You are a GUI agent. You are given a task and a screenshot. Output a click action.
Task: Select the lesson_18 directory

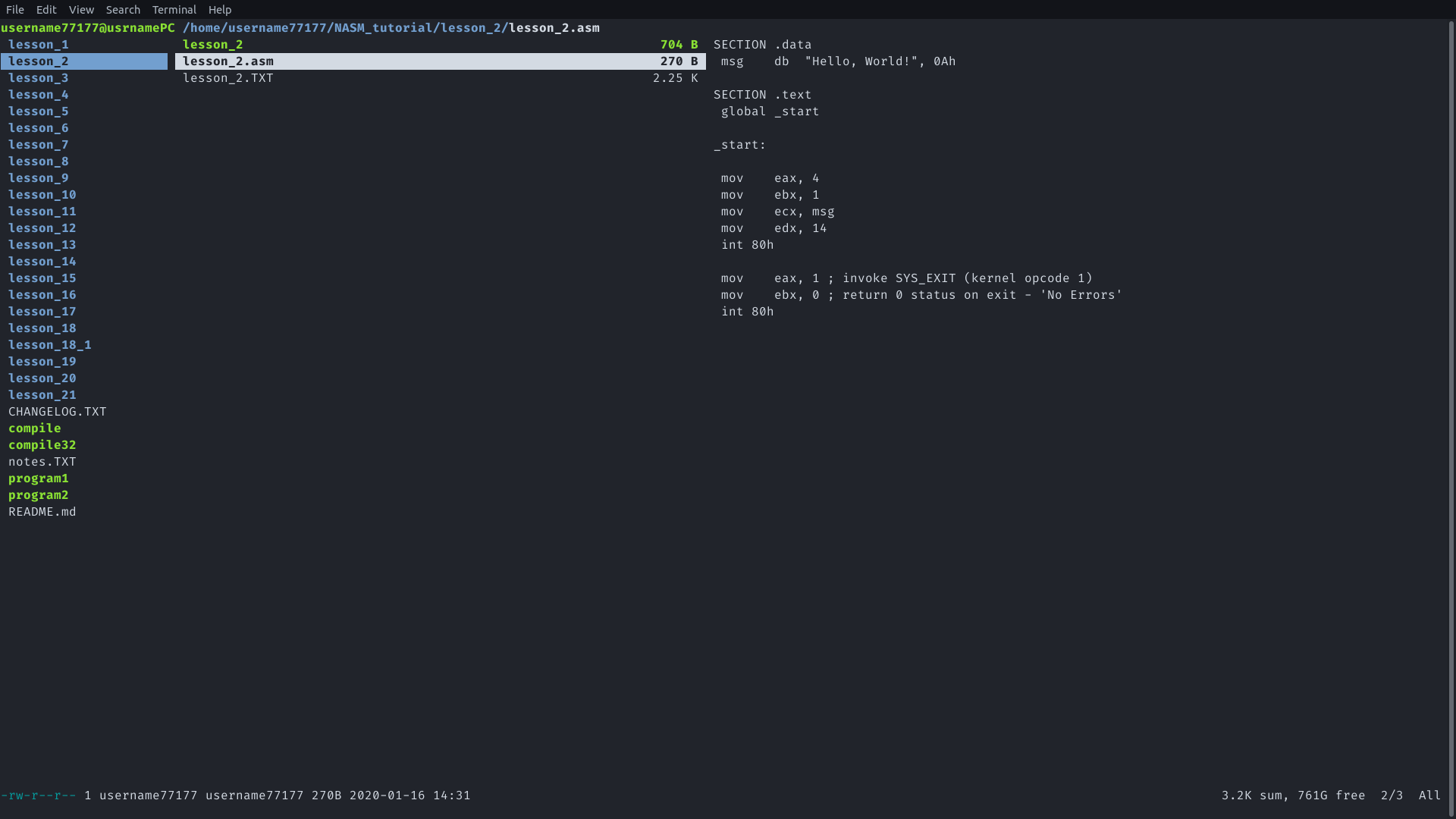[42, 328]
